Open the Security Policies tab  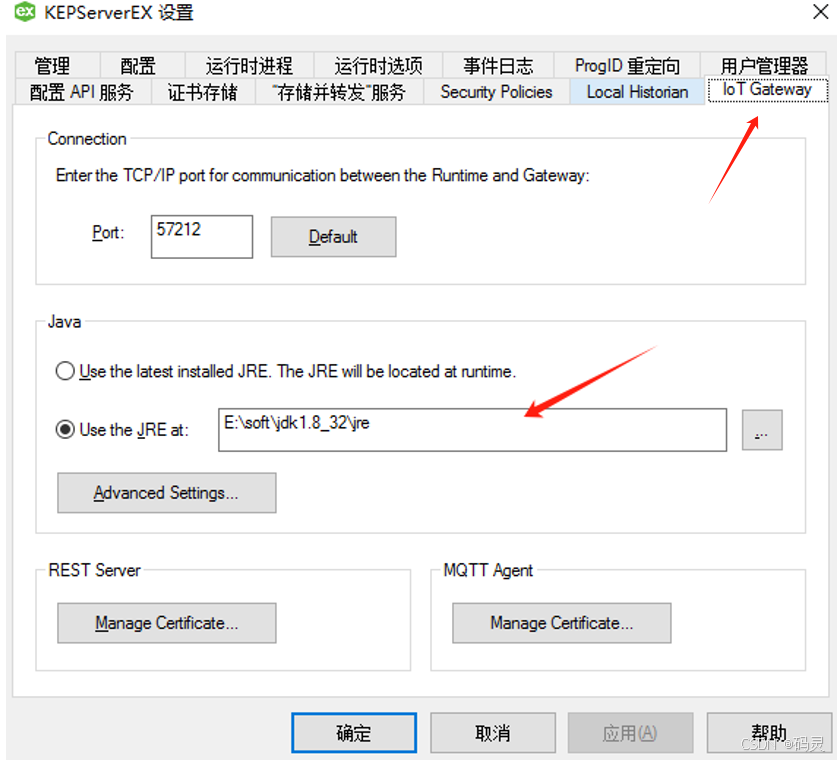[x=496, y=92]
